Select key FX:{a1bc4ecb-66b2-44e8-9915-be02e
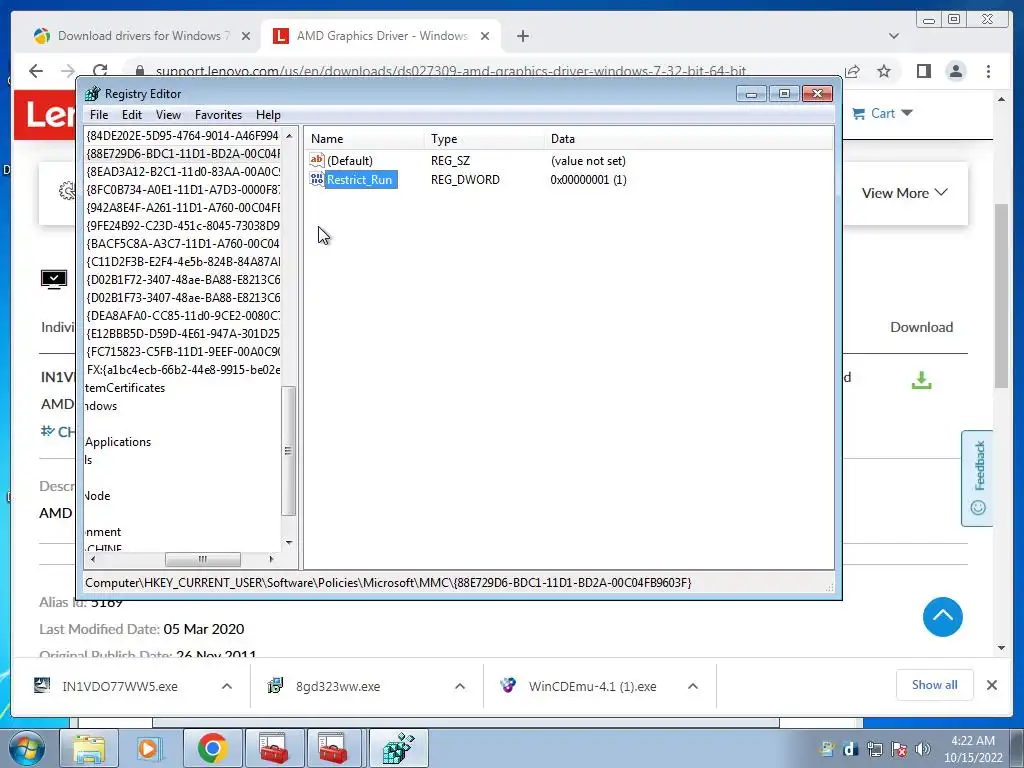Image resolution: width=1024 pixels, height=768 pixels. tap(182, 370)
